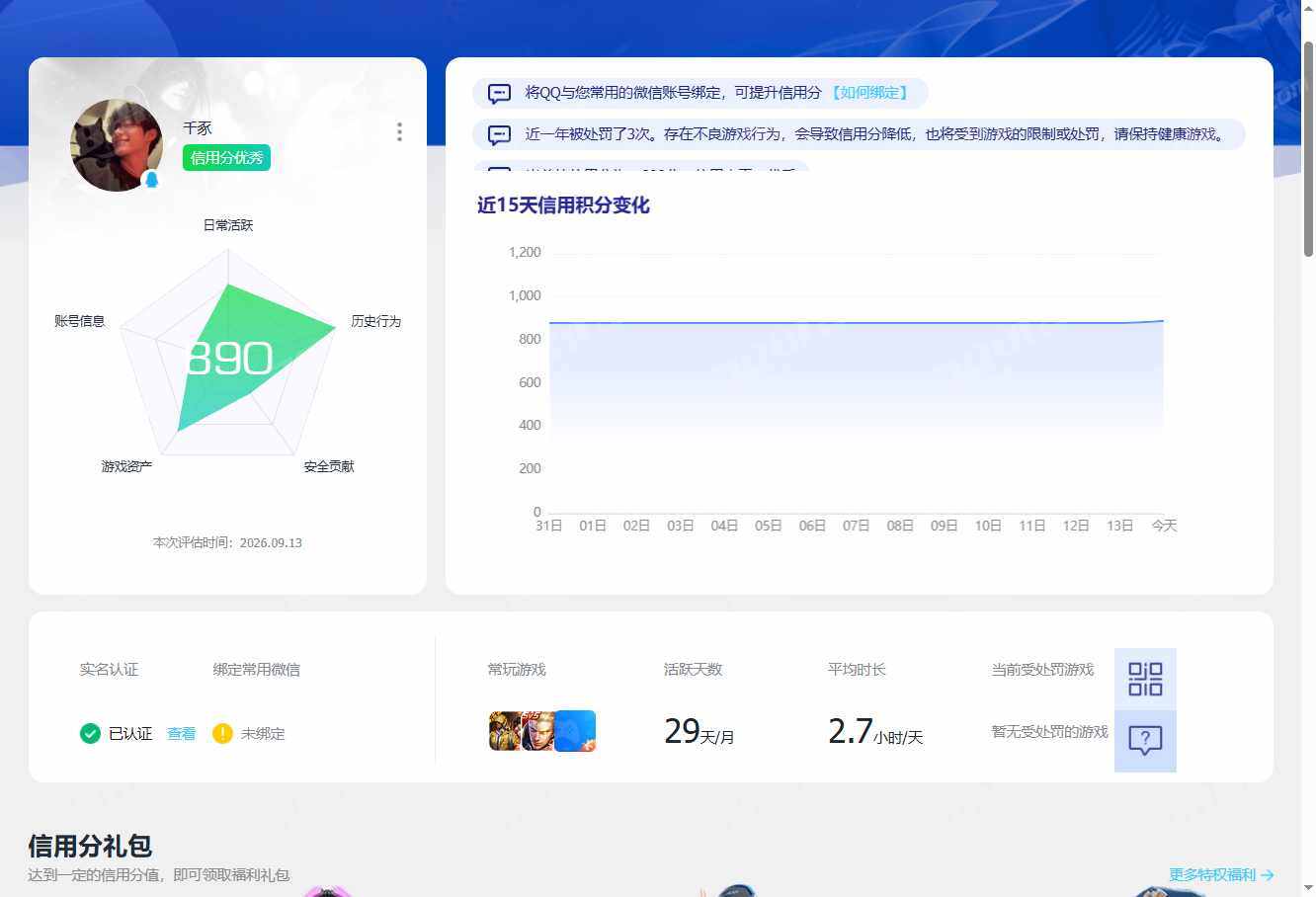Image resolution: width=1316 pixels, height=897 pixels.
Task: Click the profile avatar photo
Action: pyautogui.click(x=117, y=145)
